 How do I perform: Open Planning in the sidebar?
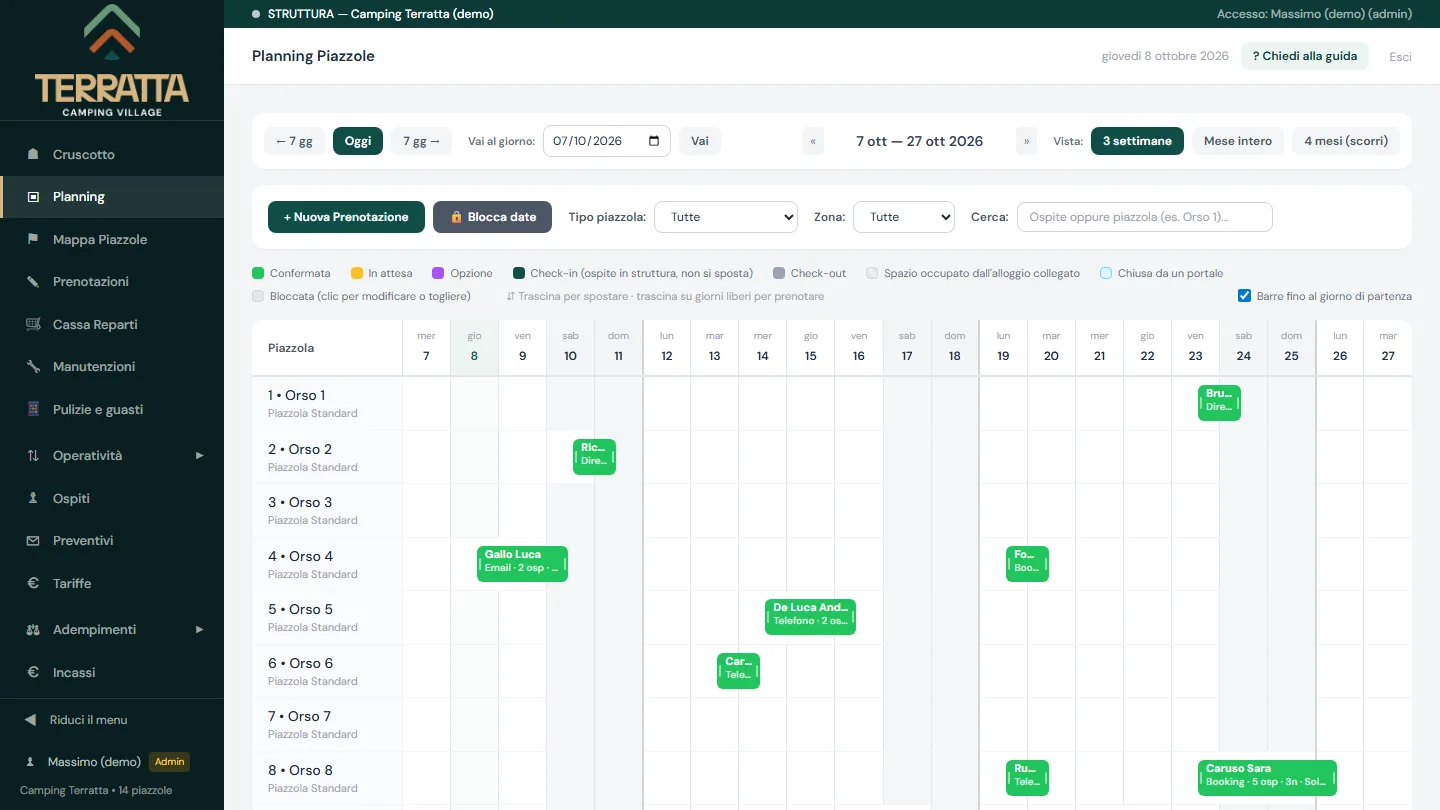[x=112, y=197]
